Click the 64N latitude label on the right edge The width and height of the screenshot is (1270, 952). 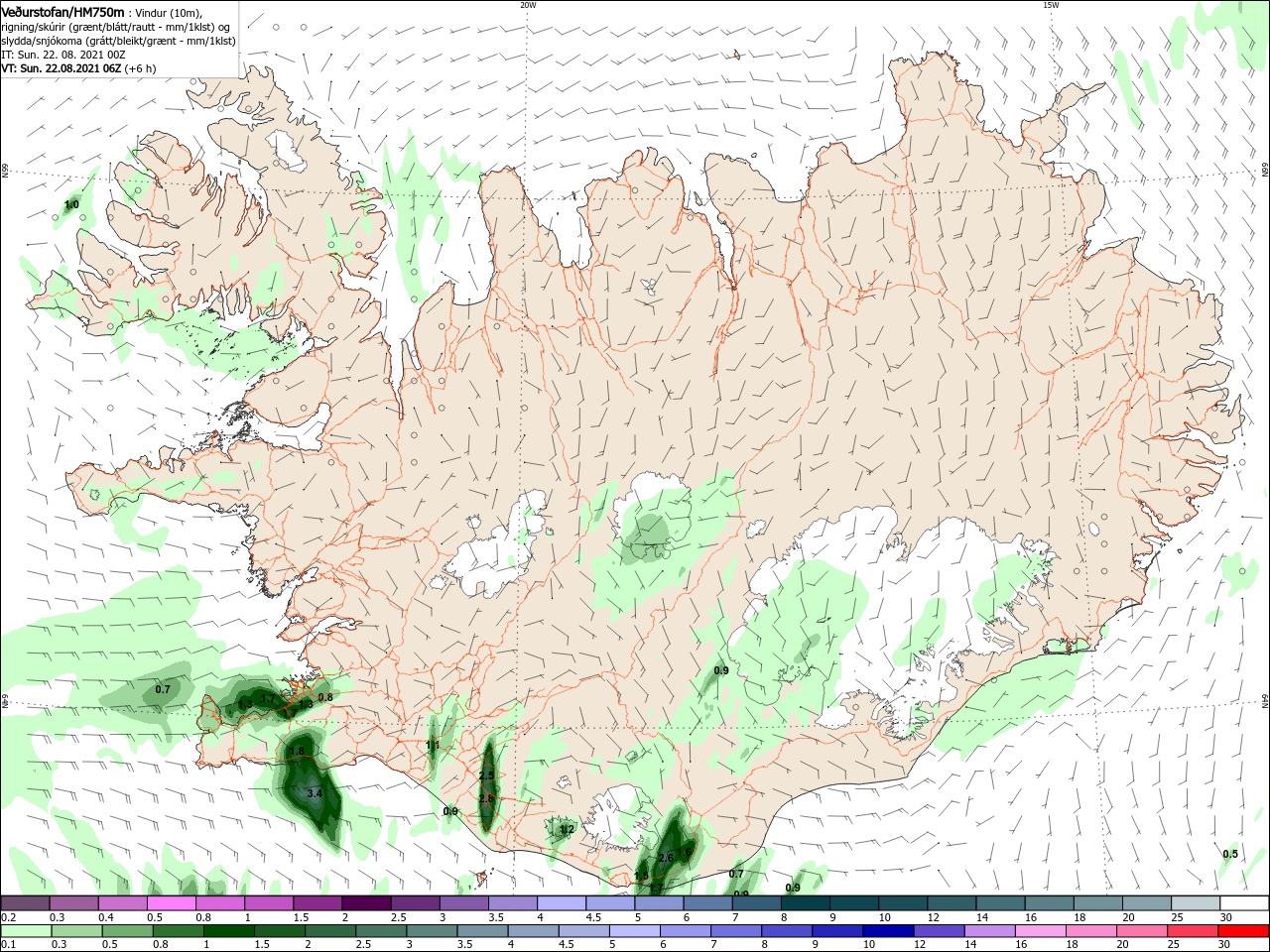coord(1265,700)
